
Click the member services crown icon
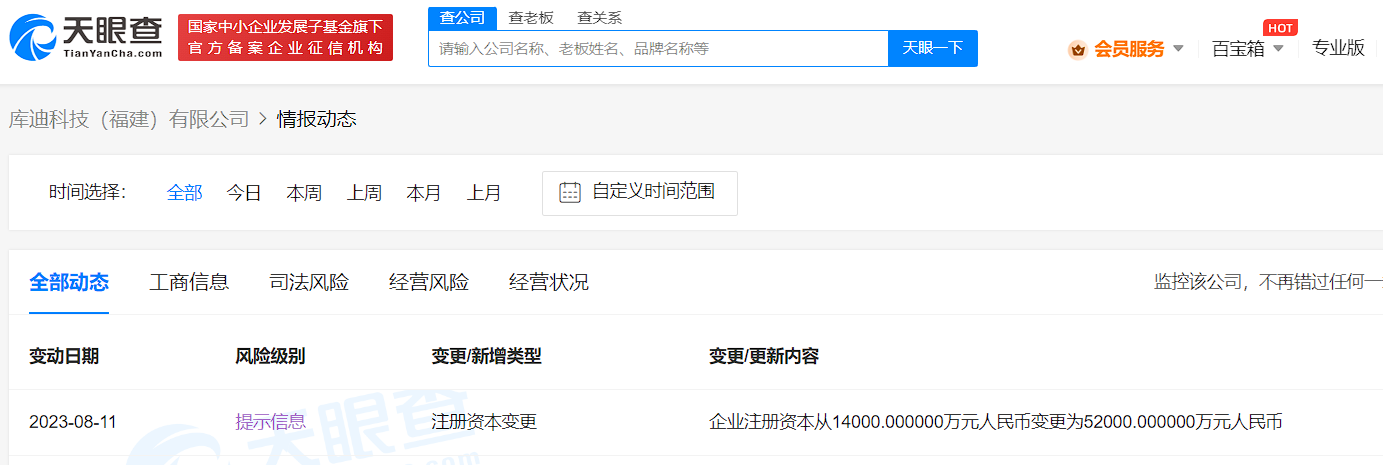[x=1078, y=49]
